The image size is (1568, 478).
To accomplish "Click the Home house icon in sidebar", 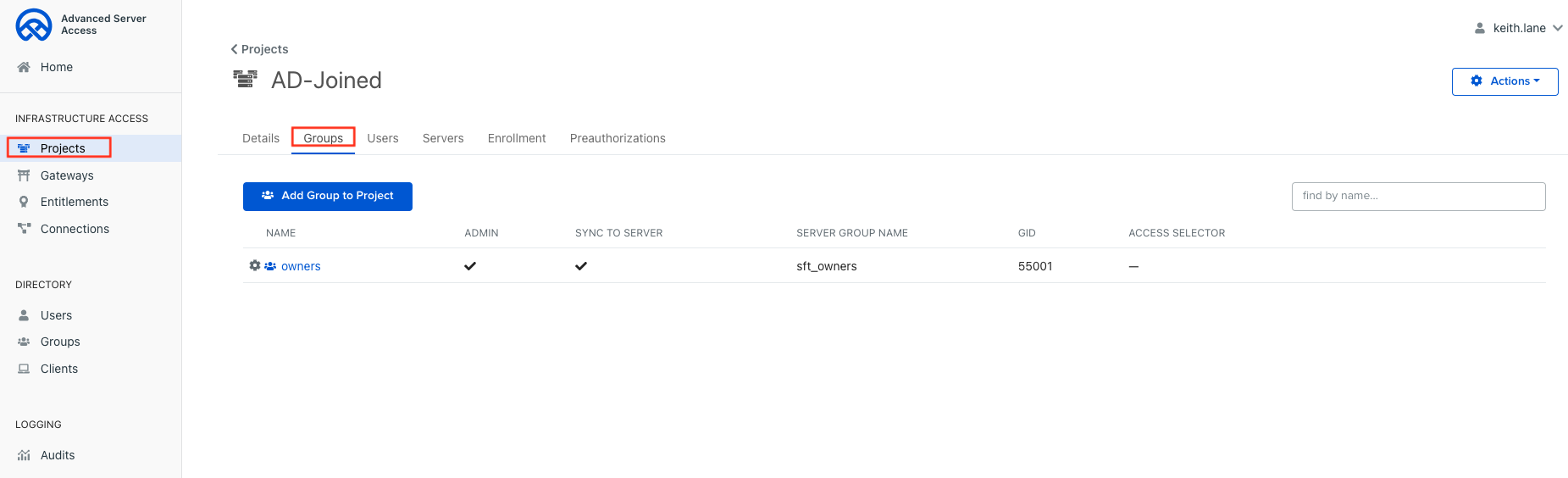I will [x=24, y=67].
